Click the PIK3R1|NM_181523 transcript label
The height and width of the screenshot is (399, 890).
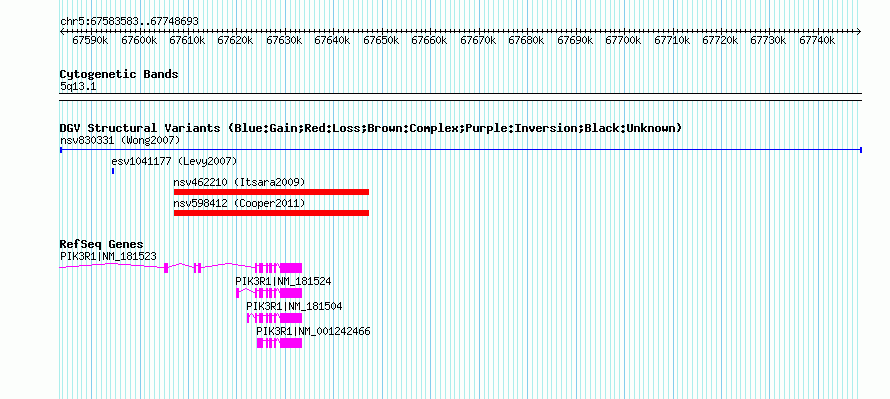pyautogui.click(x=108, y=257)
